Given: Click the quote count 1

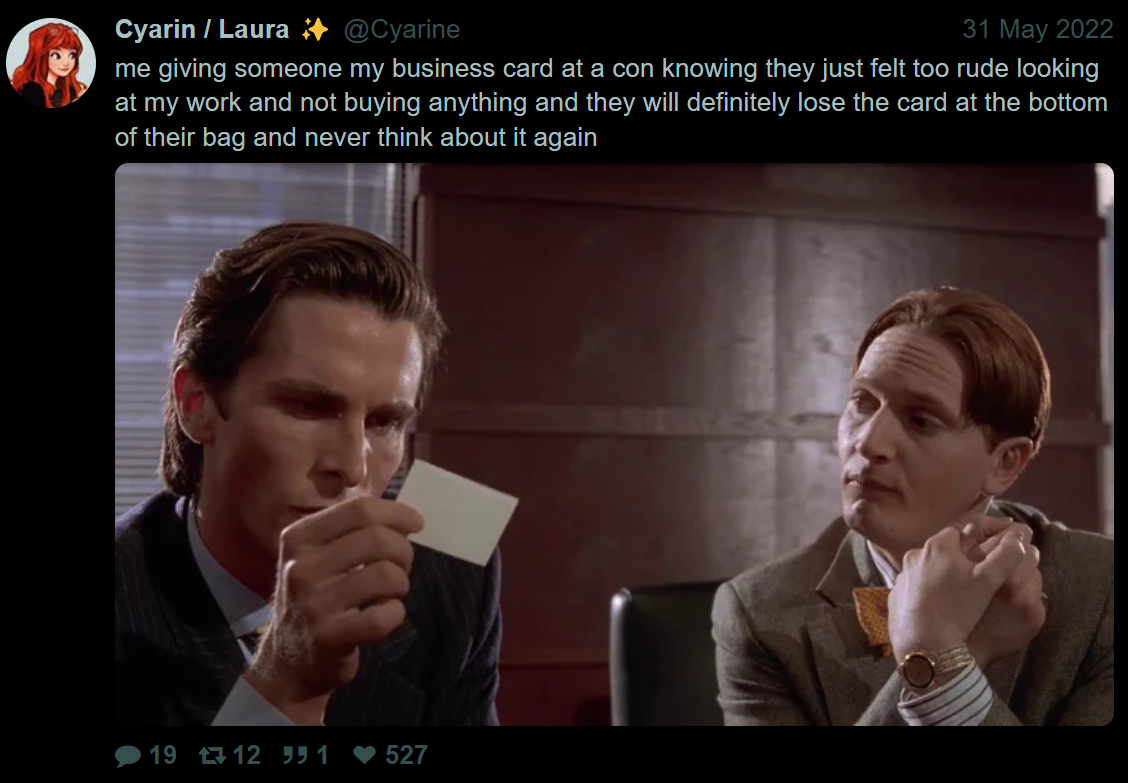Looking at the screenshot, I should (322, 755).
